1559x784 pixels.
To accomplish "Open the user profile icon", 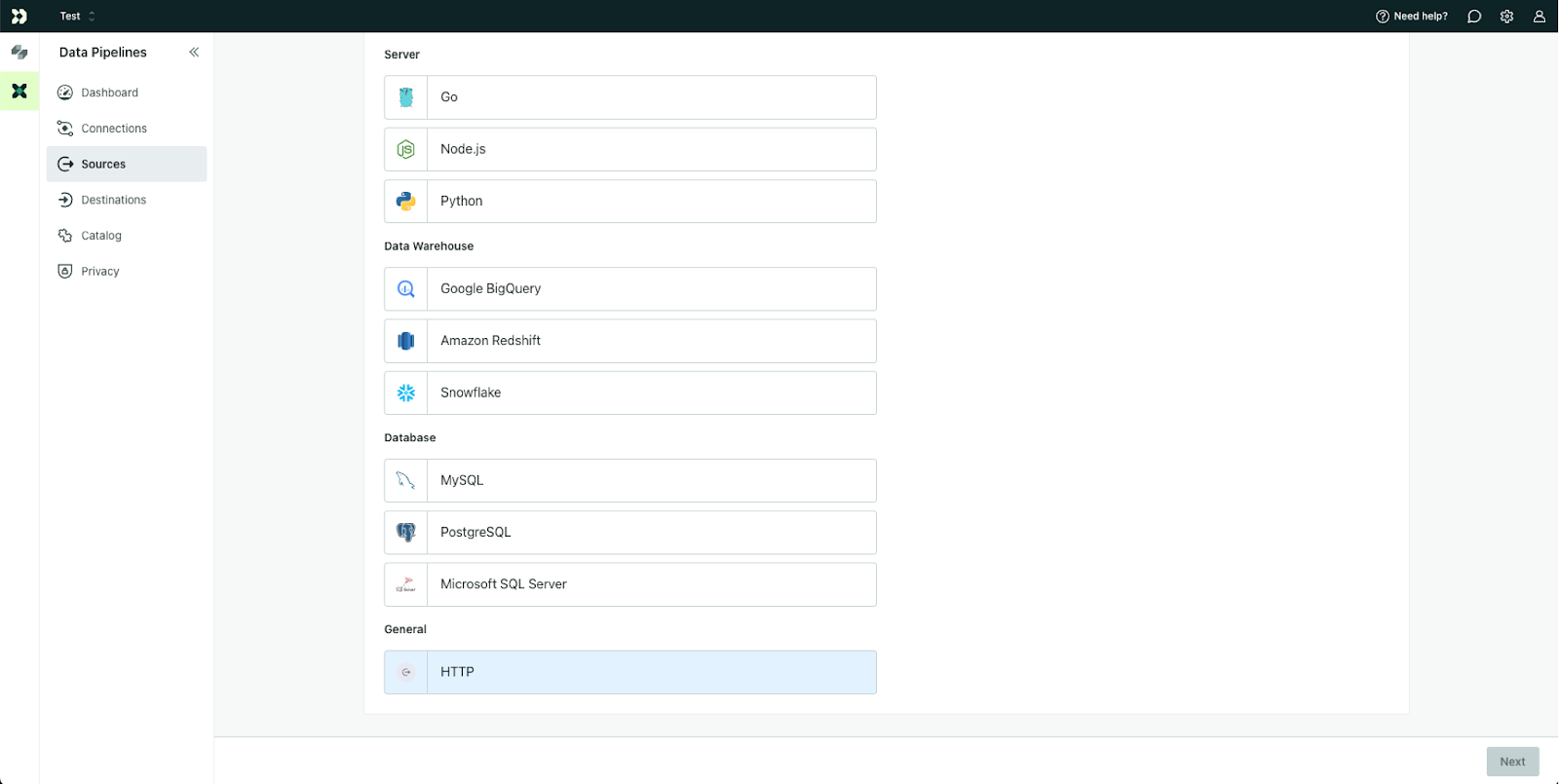I will pyautogui.click(x=1539, y=16).
